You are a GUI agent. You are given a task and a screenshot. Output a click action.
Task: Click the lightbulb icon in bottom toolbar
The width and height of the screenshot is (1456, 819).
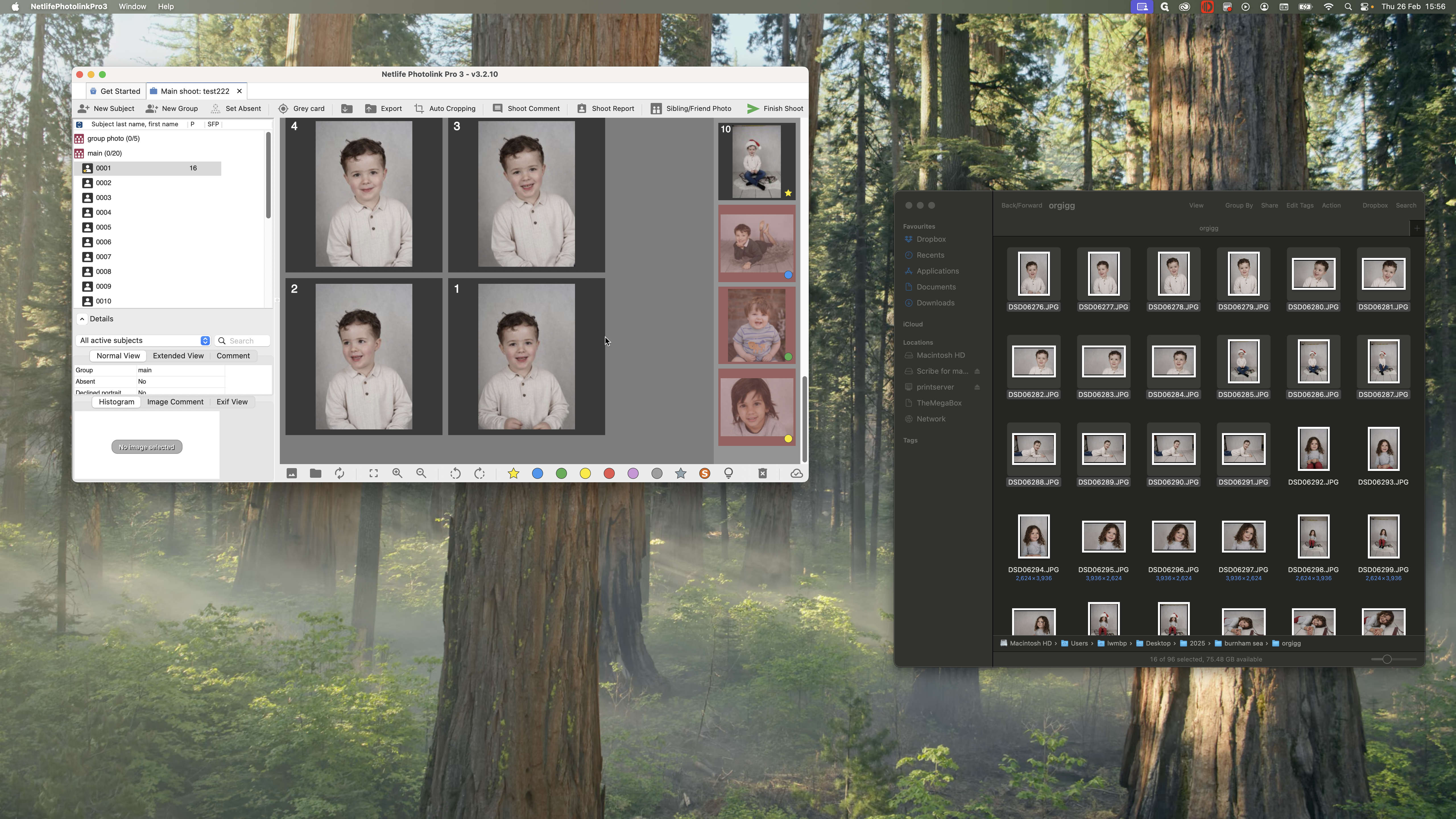coord(729,474)
